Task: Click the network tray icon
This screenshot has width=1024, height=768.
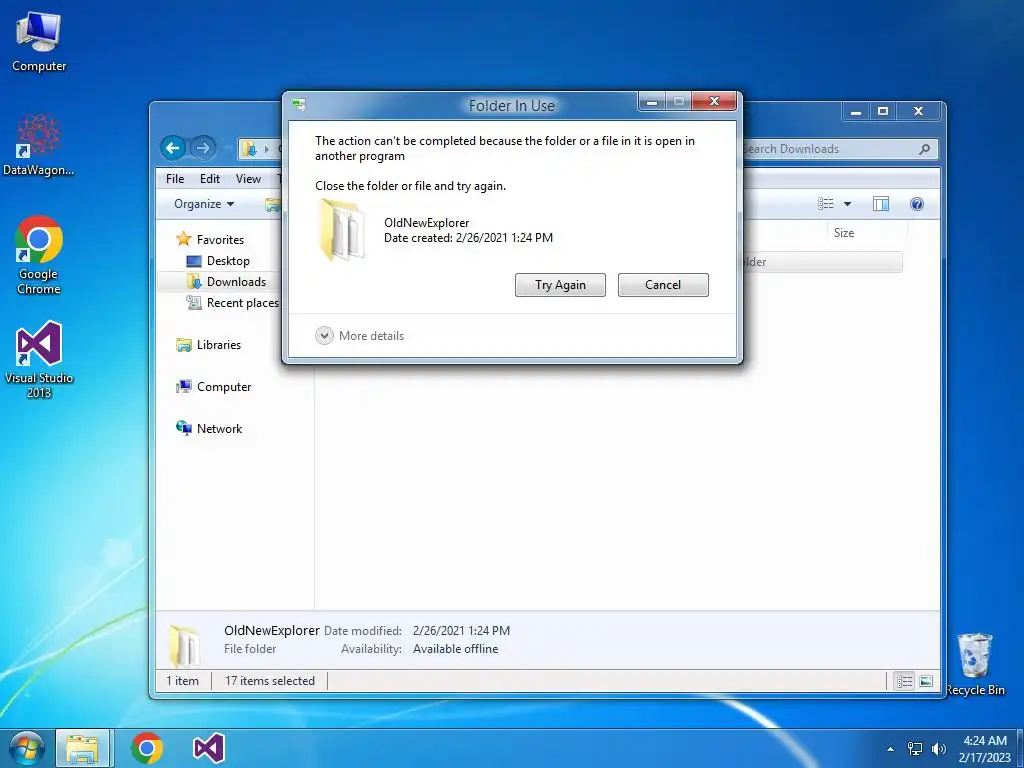Action: (915, 749)
